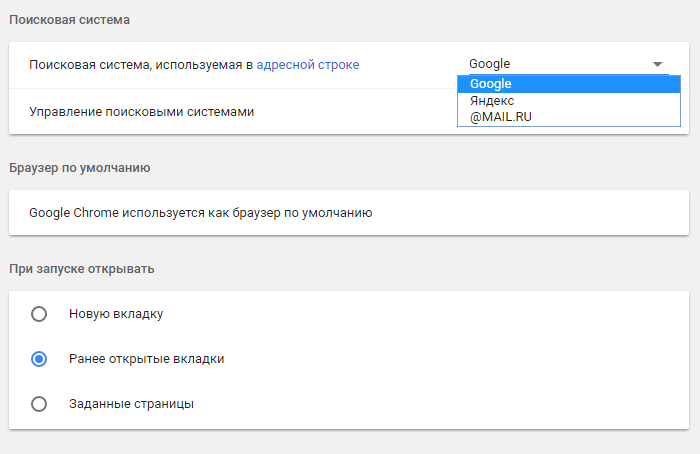Click text Google Chrome используется как браузер по умолчанию
Image resolution: width=700 pixels, height=454 pixels.
[x=200, y=213]
